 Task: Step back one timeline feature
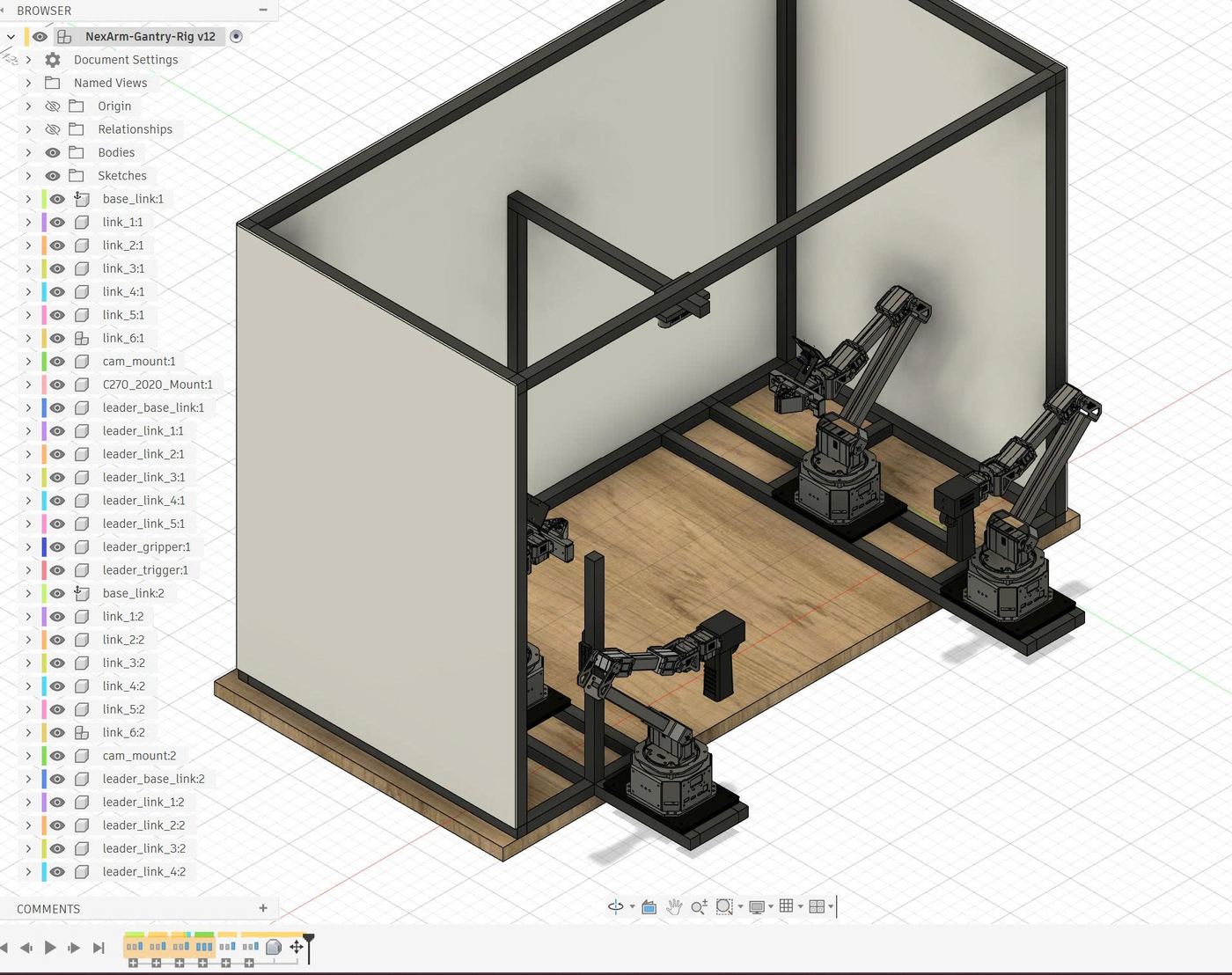click(26, 947)
